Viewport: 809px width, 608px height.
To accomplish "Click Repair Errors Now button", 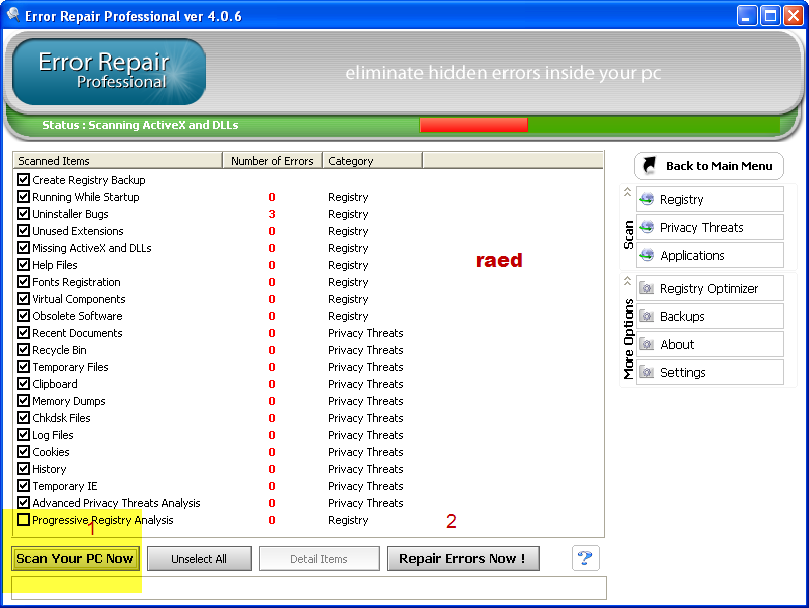I will (463, 558).
